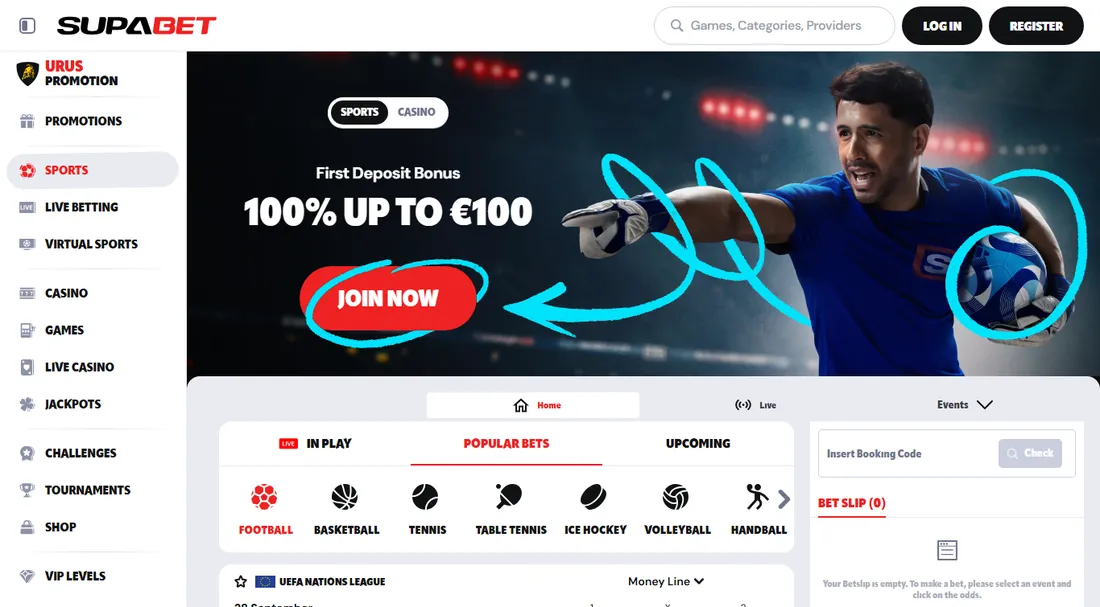The height and width of the screenshot is (607, 1100).
Task: Switch to the Live view toggle
Action: coord(756,405)
